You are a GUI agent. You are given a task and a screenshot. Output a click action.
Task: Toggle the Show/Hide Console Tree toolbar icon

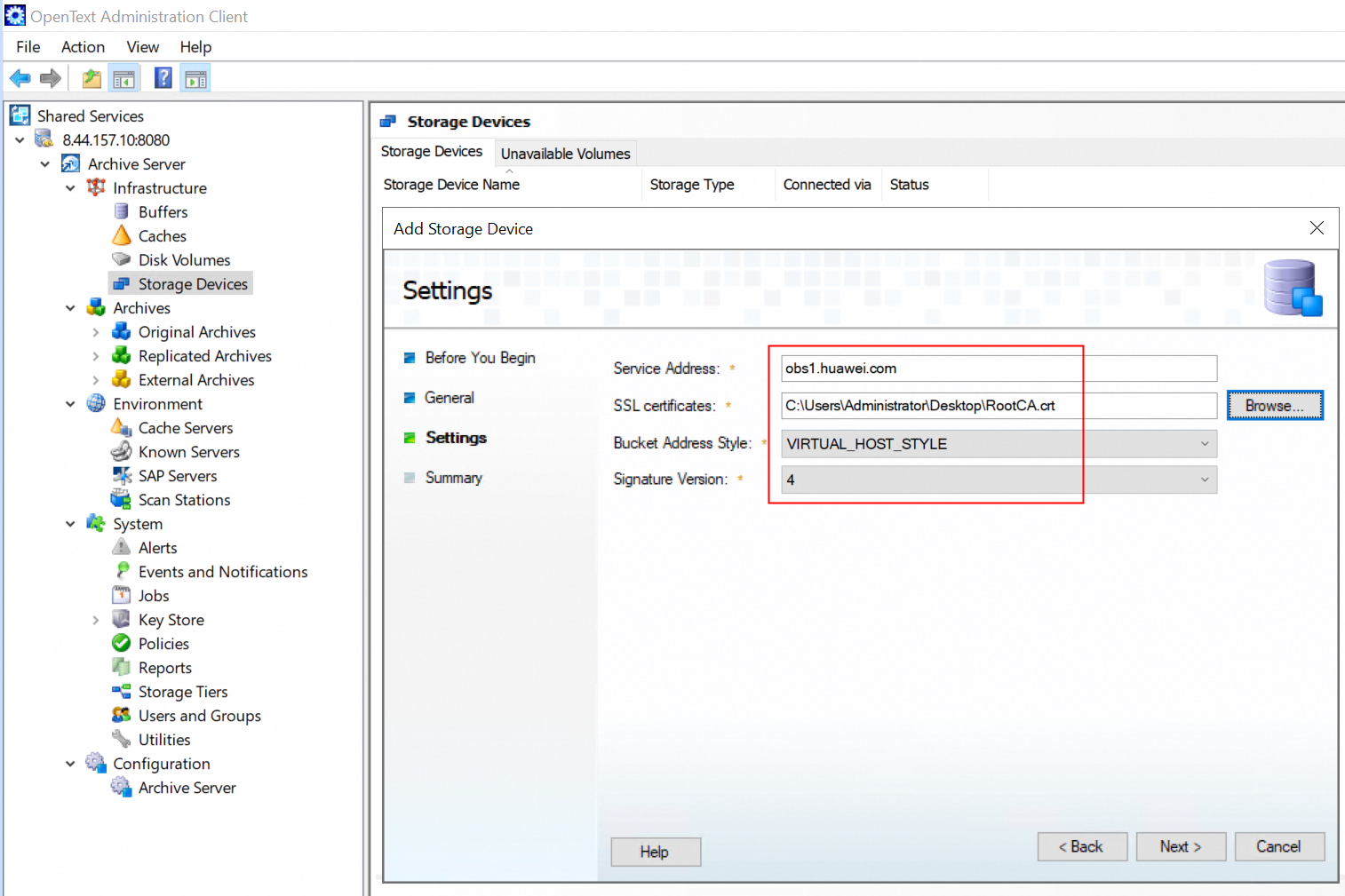coord(123,79)
